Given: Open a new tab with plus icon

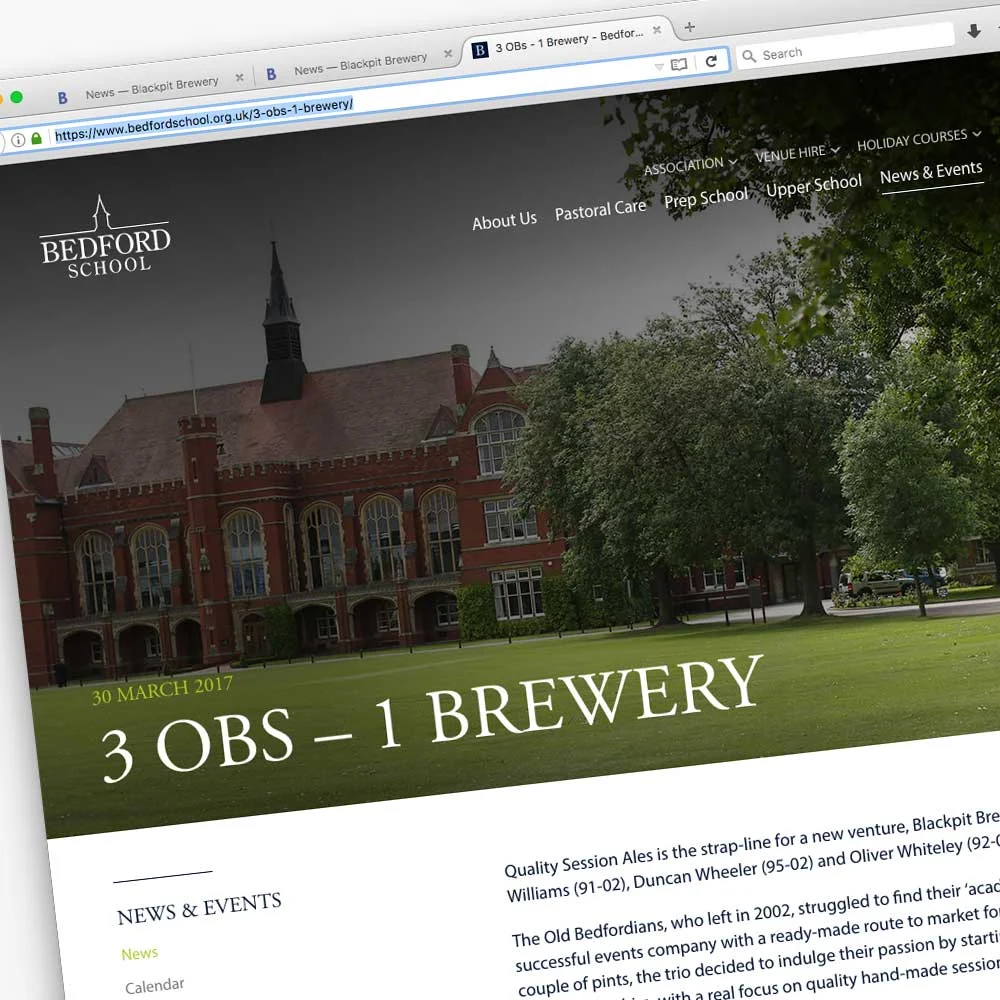Looking at the screenshot, I should 689,27.
